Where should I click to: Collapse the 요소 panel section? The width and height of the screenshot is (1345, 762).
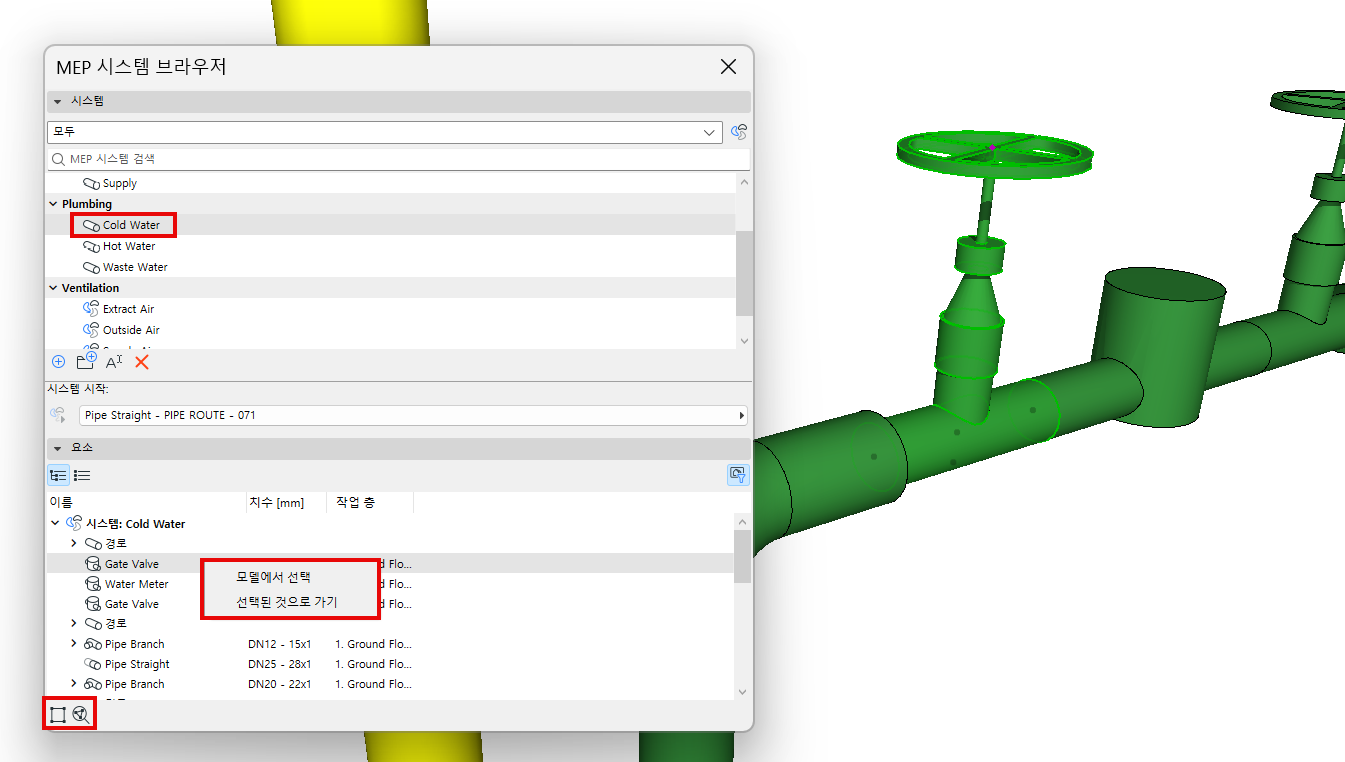point(58,448)
